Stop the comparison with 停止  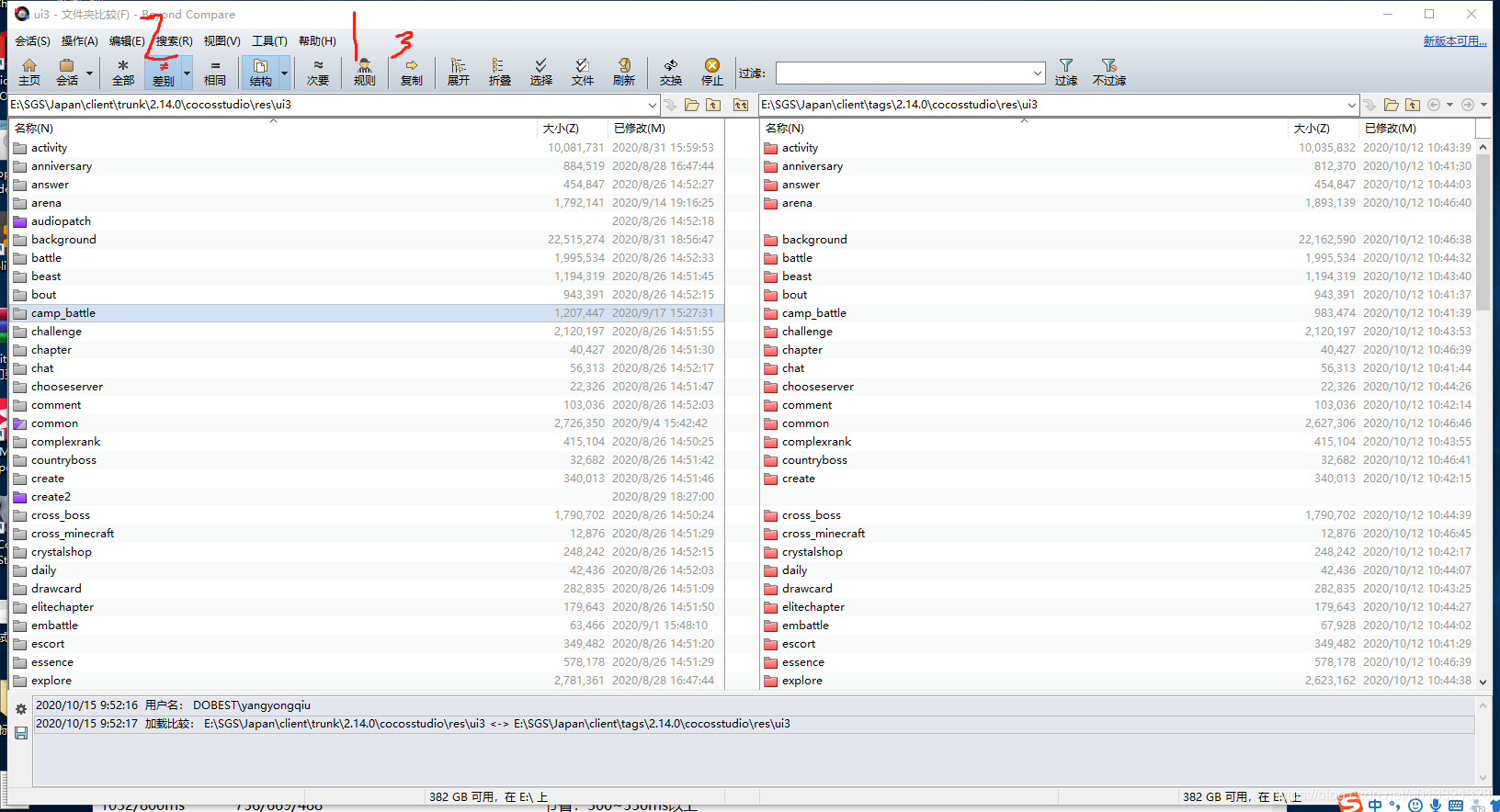pyautogui.click(x=712, y=72)
